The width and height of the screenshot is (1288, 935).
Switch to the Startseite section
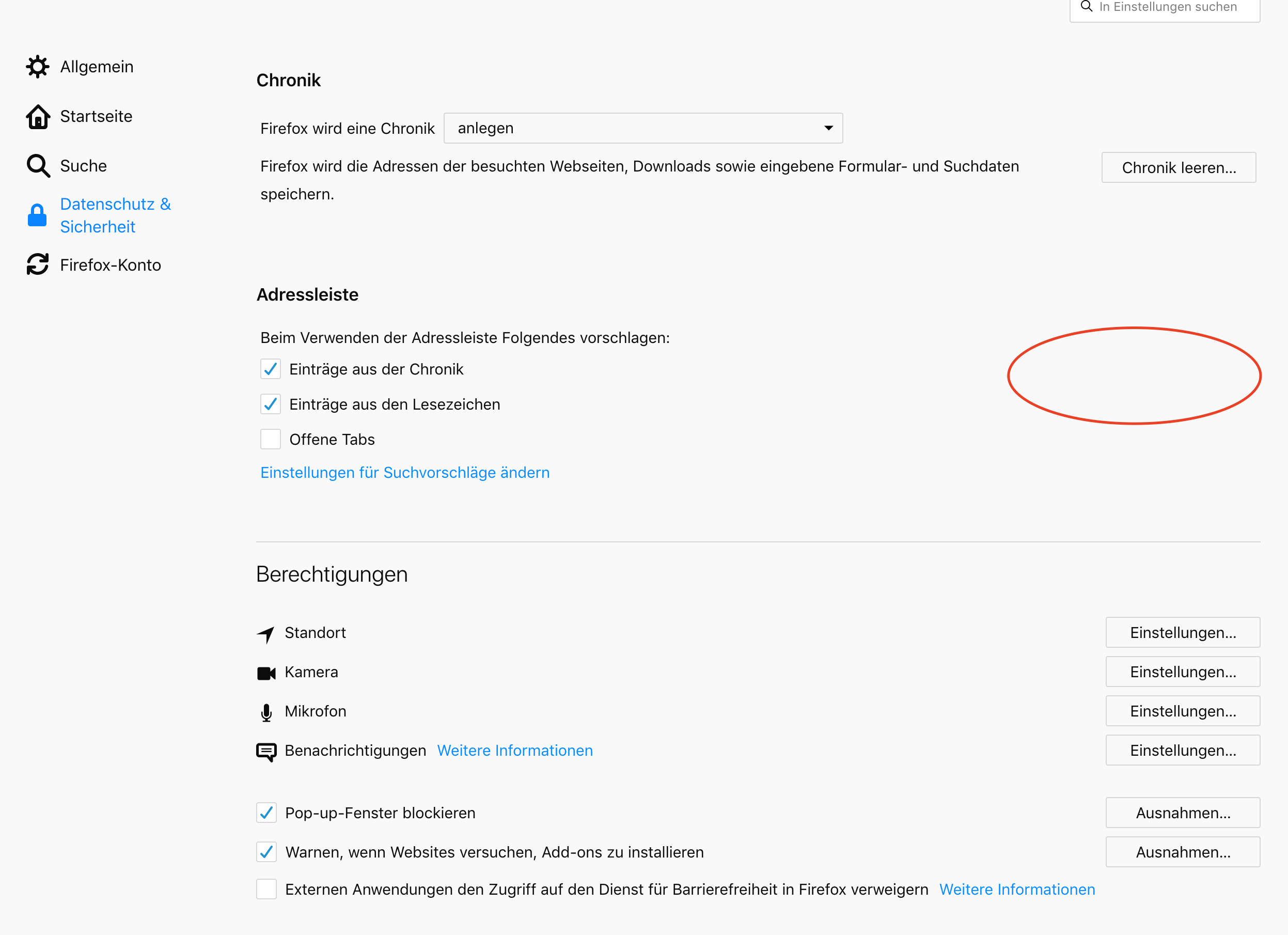[96, 116]
